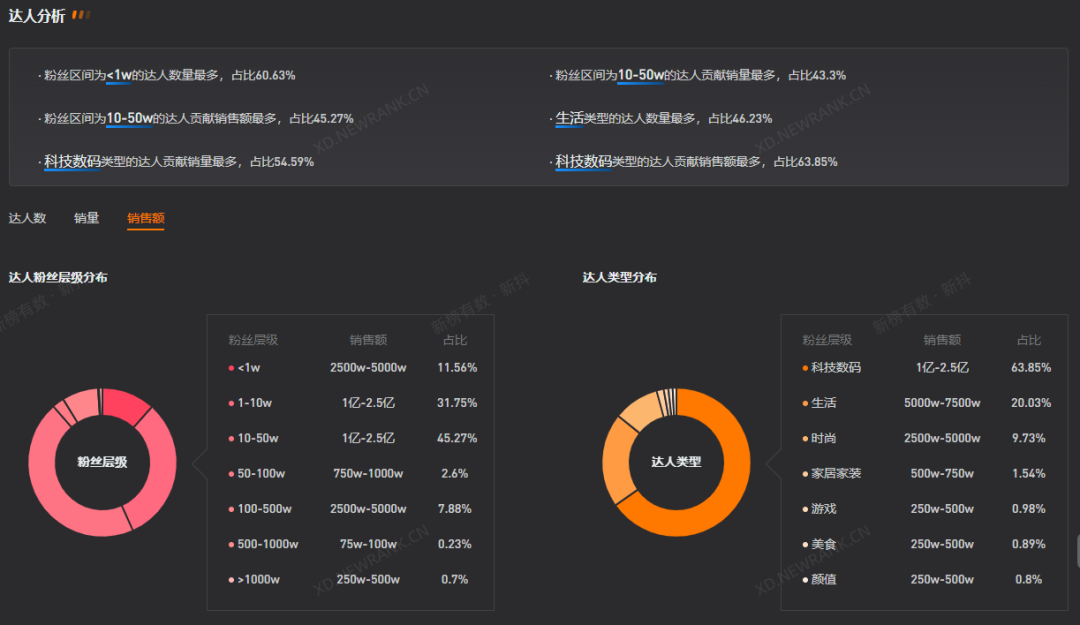Viewport: 1080px width, 625px height.
Task: Click the 时尚 legend dot
Action: pos(805,438)
